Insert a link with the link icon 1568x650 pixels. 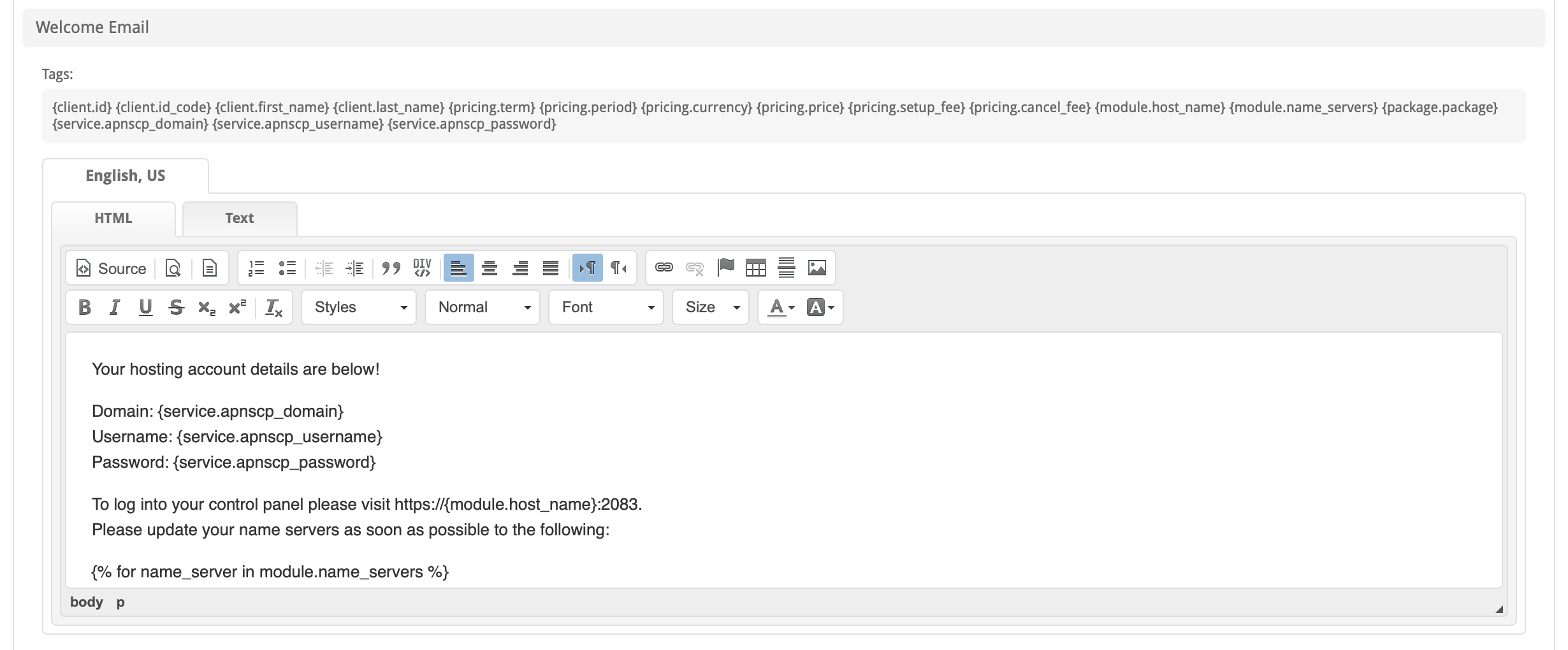coord(664,268)
